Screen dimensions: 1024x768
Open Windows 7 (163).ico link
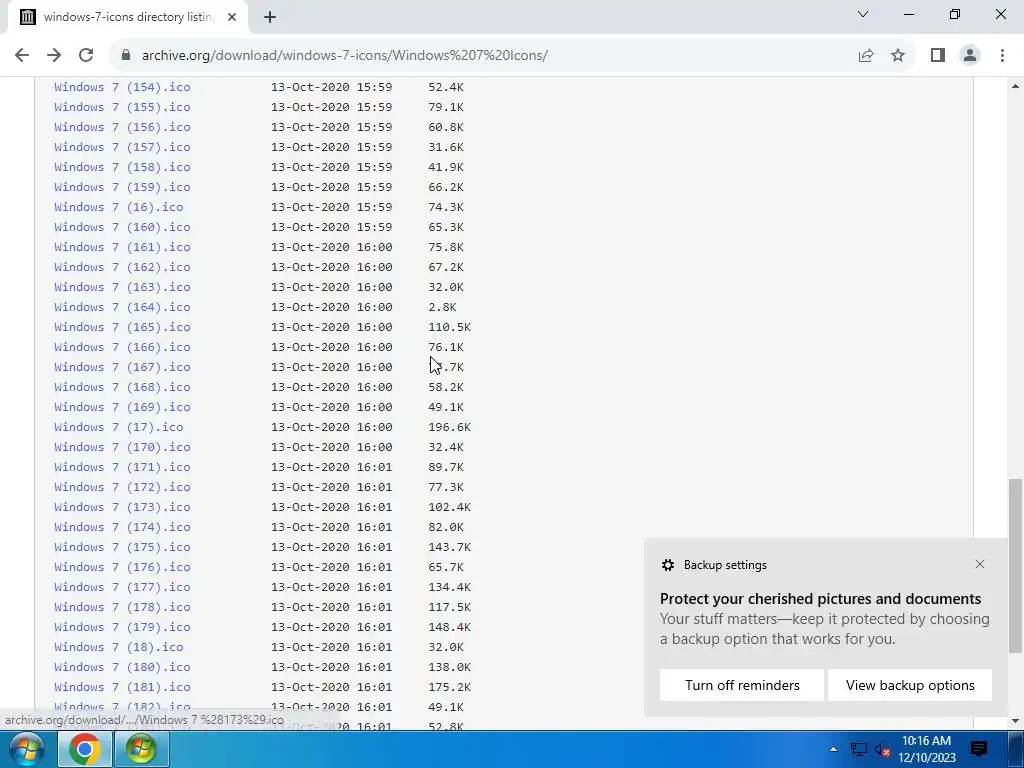pyautogui.click(x=122, y=287)
